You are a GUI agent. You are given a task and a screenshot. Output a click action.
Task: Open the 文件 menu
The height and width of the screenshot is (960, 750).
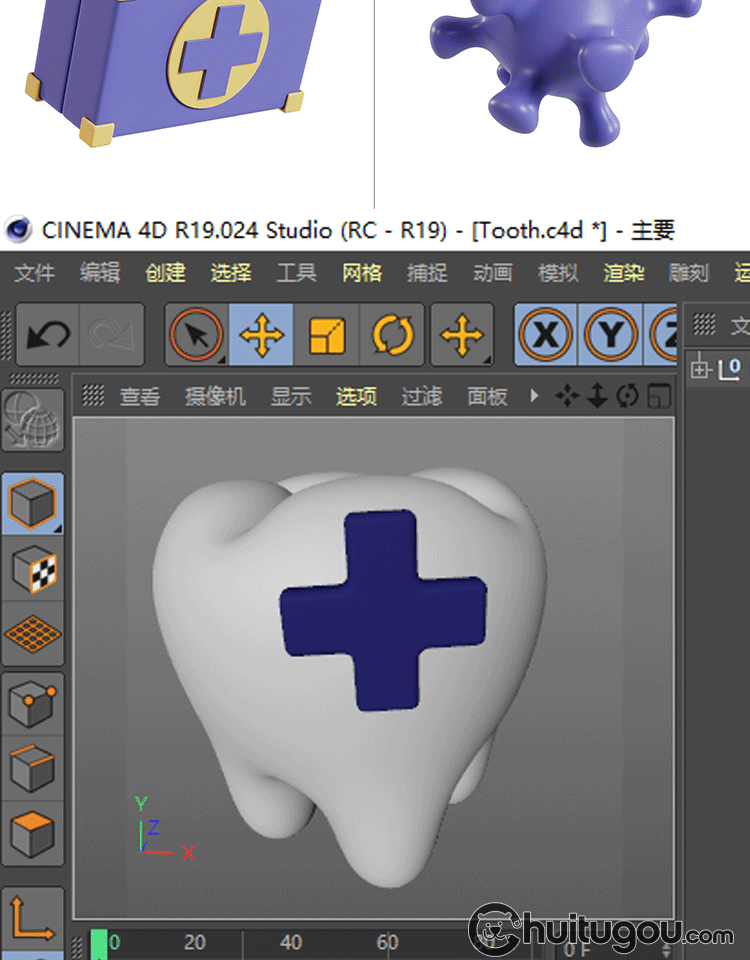[x=34, y=272]
